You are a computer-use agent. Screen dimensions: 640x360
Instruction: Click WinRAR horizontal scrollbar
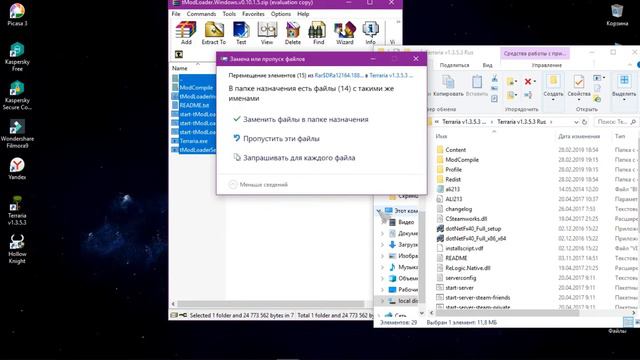coord(271,304)
